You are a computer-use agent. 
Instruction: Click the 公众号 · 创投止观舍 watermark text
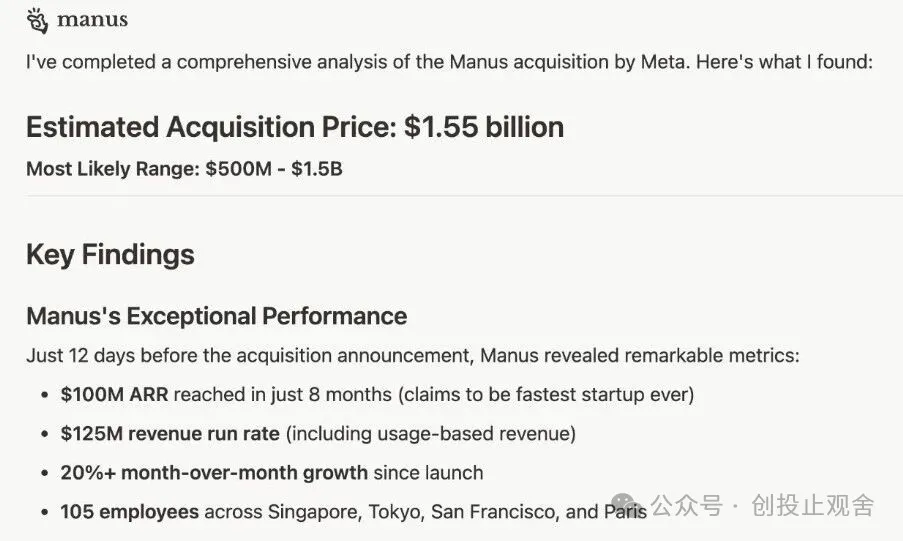tap(762, 506)
